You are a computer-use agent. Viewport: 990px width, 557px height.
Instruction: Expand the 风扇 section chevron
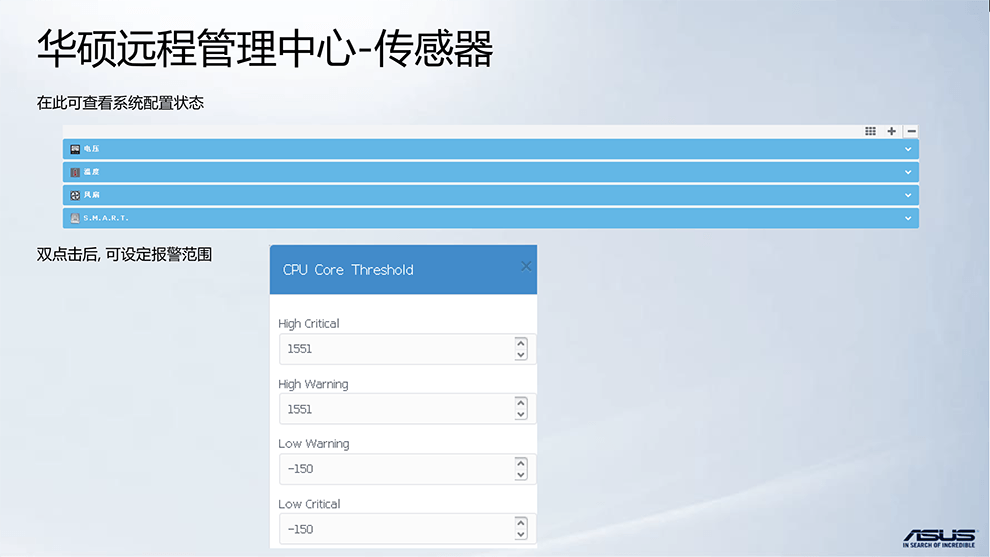pyautogui.click(x=908, y=195)
